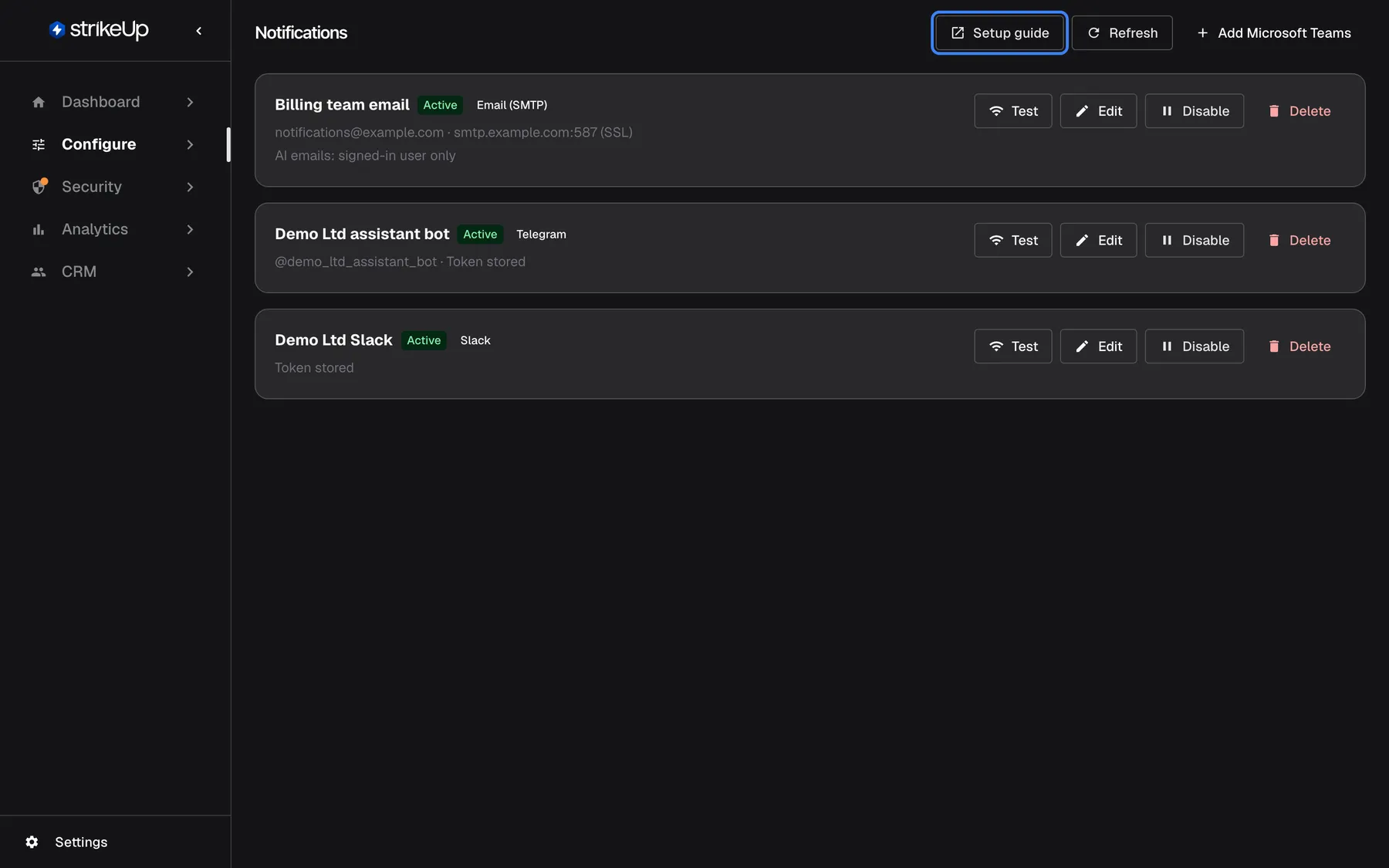Edit the Demo Ltd Slack channel

(x=1098, y=346)
